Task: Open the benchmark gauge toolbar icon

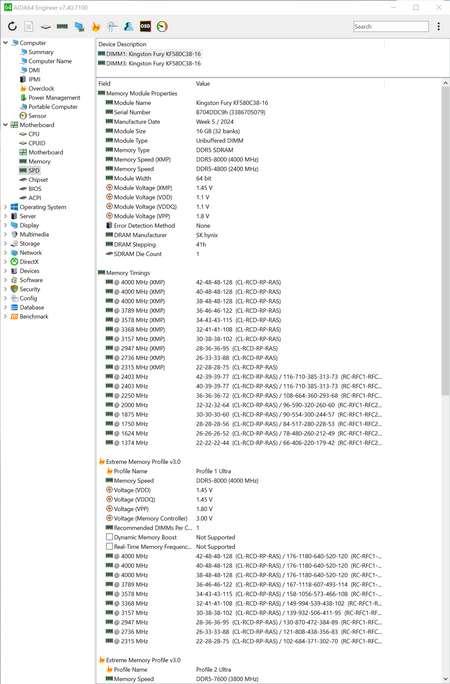Action: coord(162,27)
